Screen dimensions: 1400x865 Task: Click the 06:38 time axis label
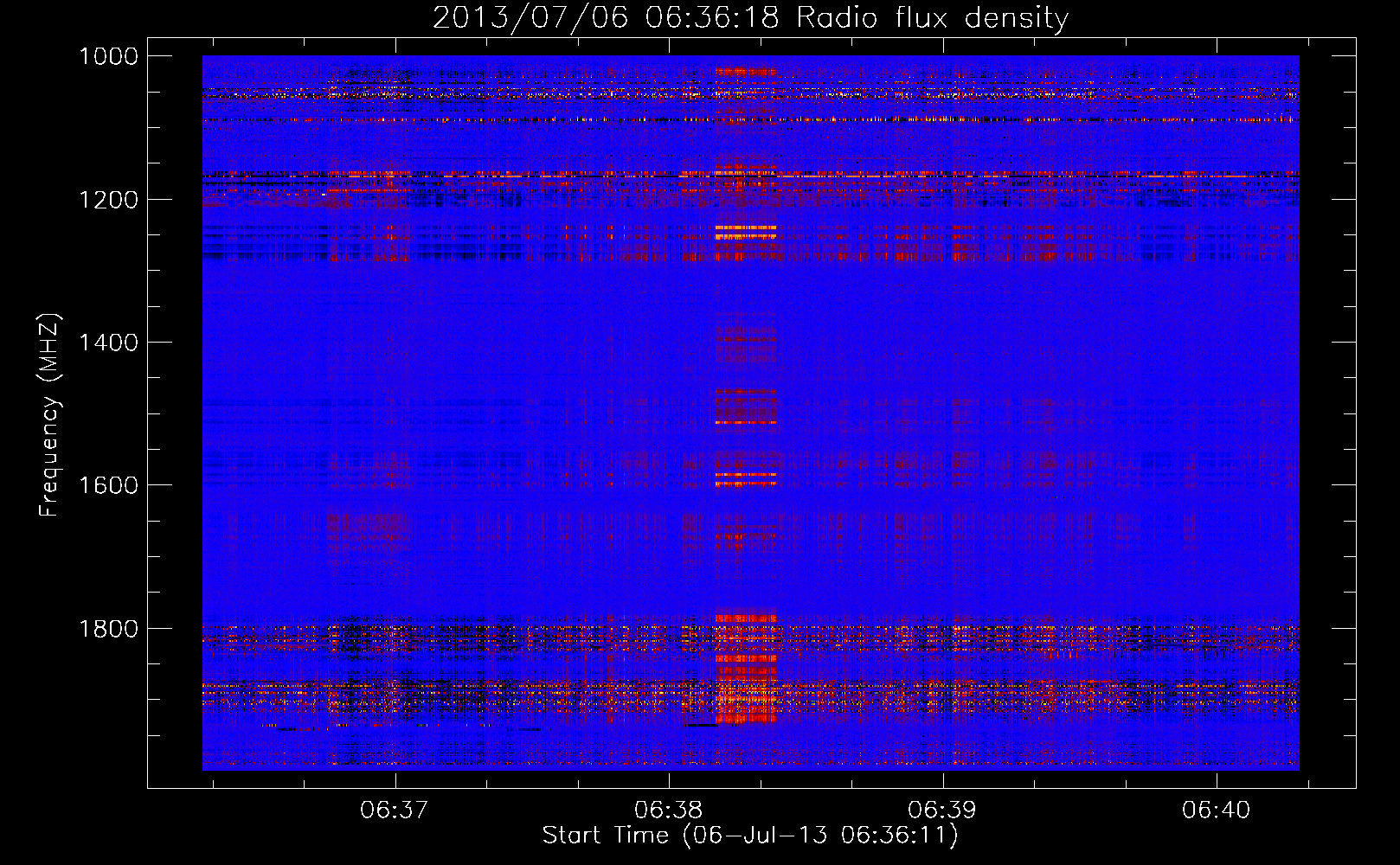[x=669, y=810]
